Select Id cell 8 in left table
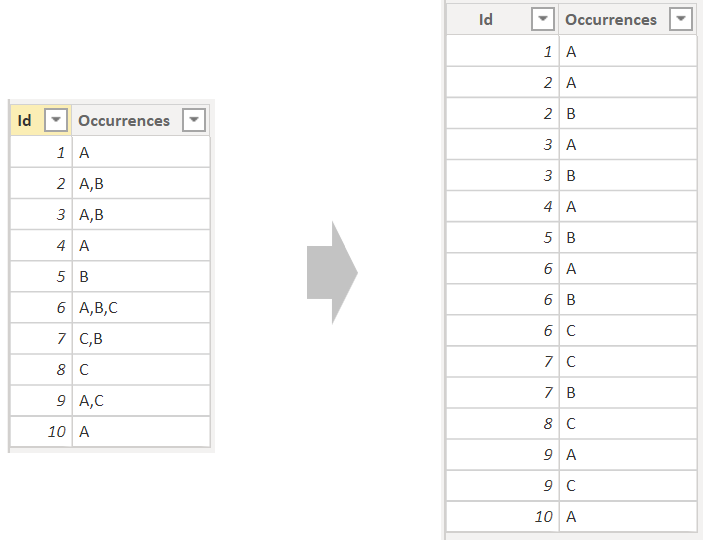Viewport: 705px width, 540px height. pos(41,370)
